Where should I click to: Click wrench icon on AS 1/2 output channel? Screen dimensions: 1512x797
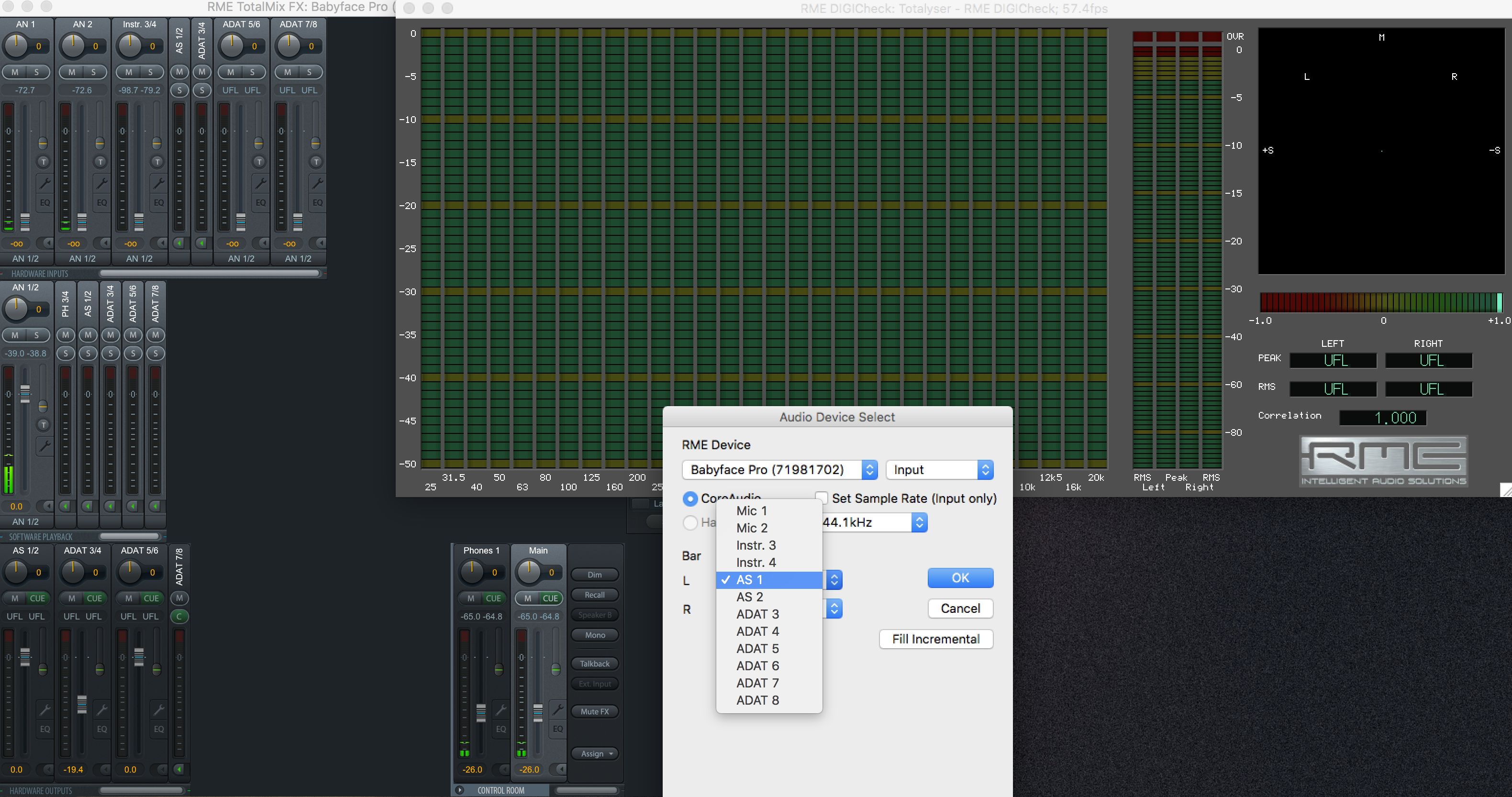[44, 709]
